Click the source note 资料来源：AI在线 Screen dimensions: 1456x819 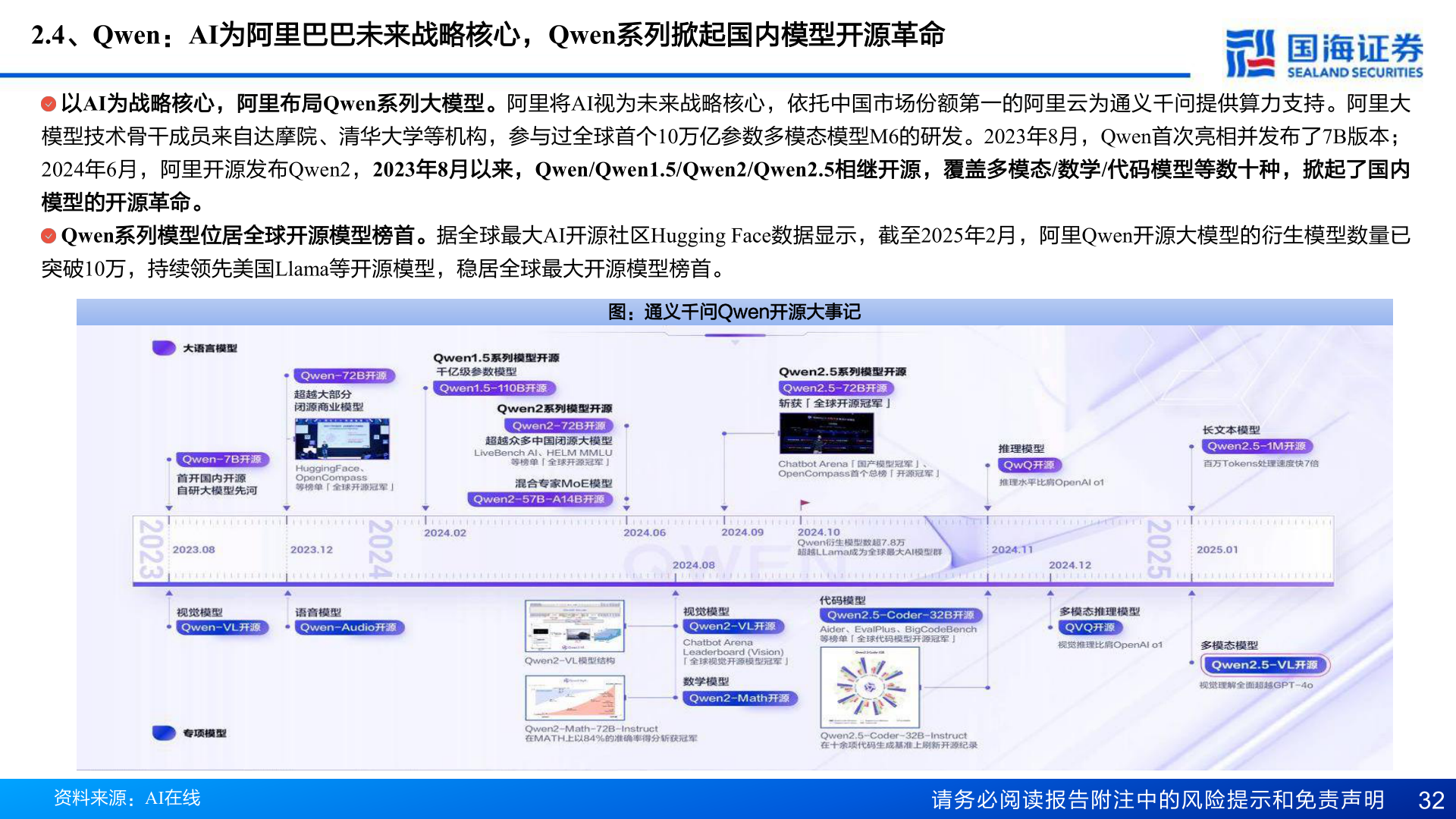point(127,798)
